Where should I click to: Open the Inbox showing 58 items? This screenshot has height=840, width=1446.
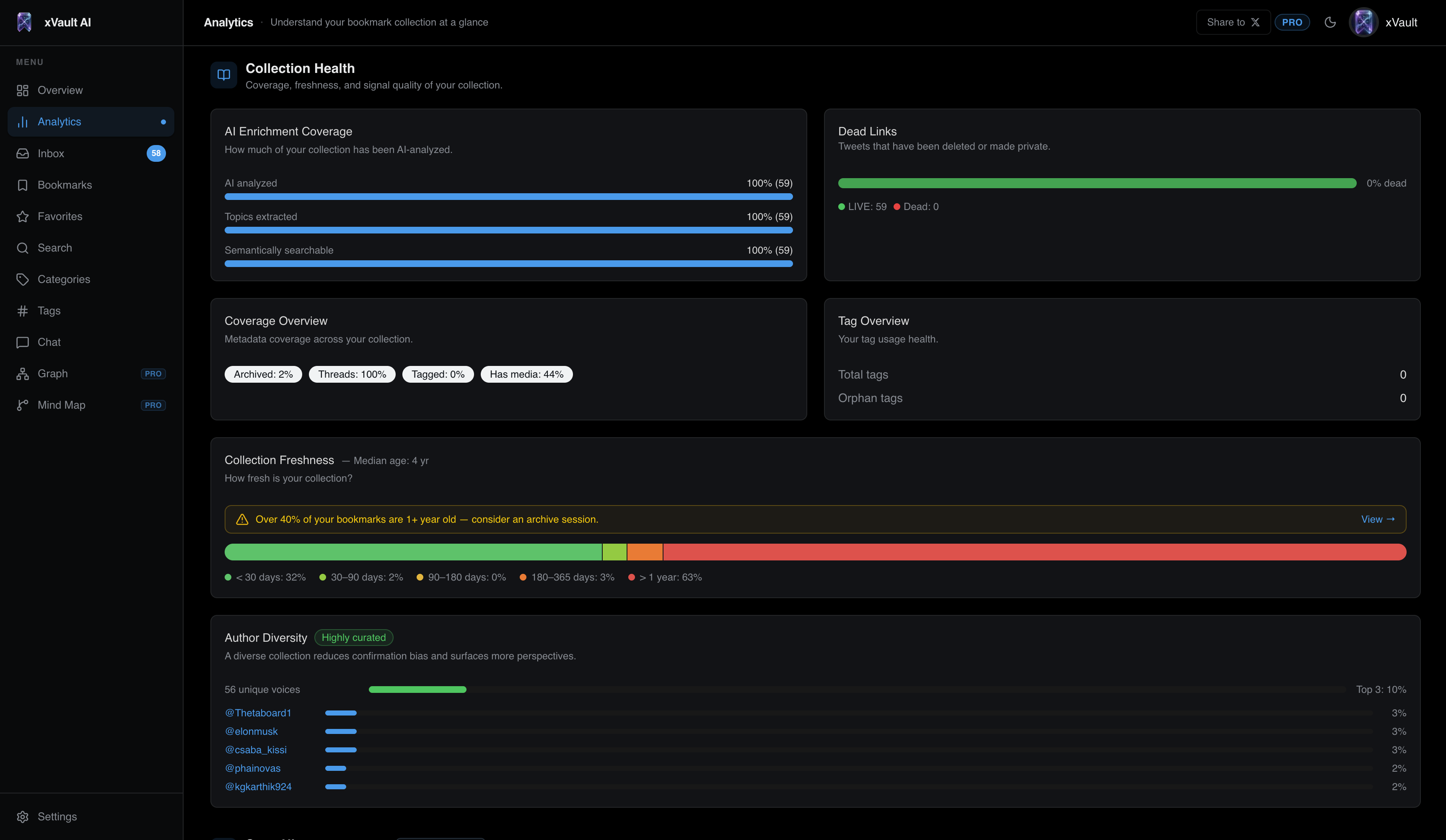(50, 153)
